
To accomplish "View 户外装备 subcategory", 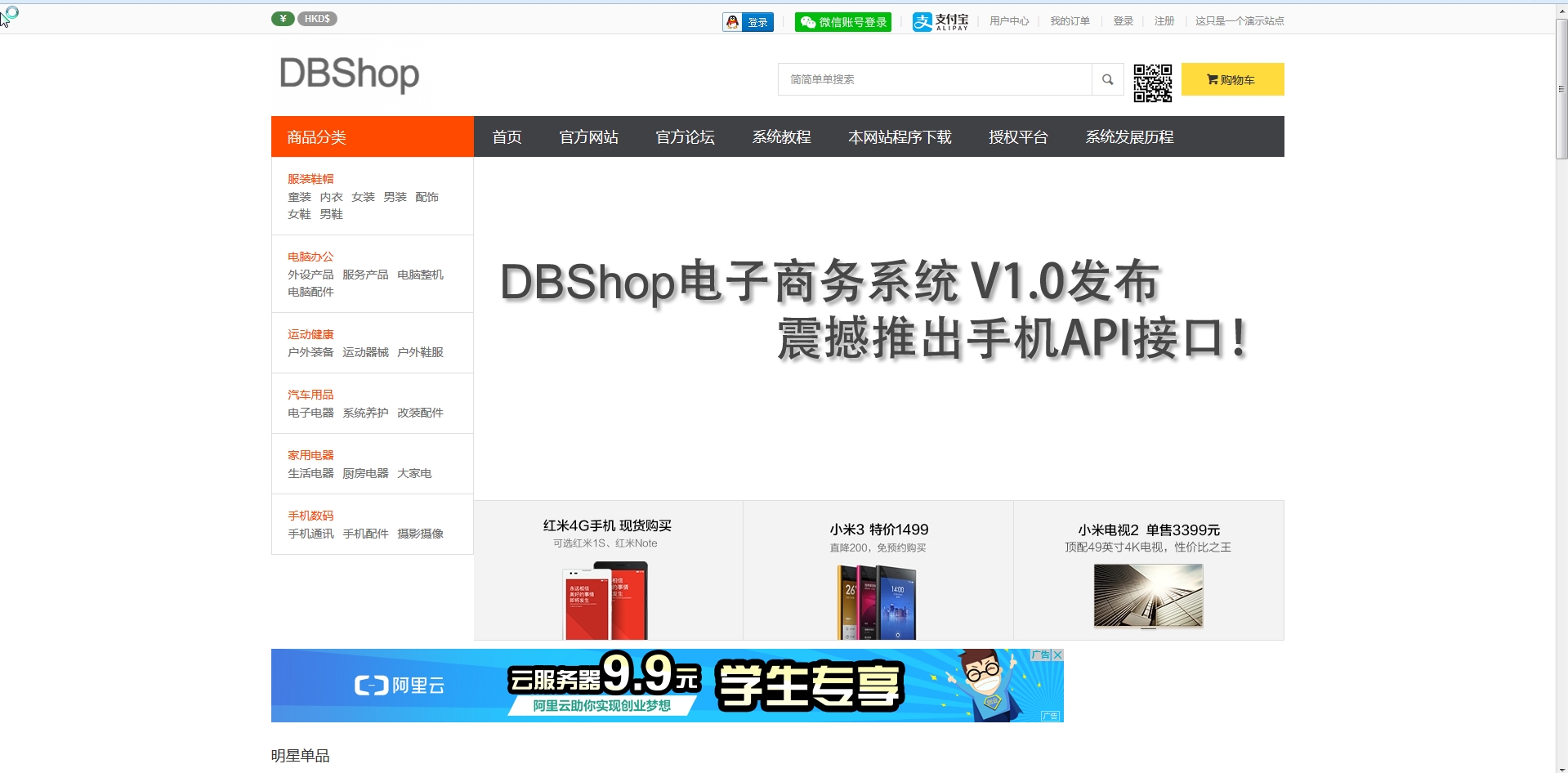I will coord(310,352).
